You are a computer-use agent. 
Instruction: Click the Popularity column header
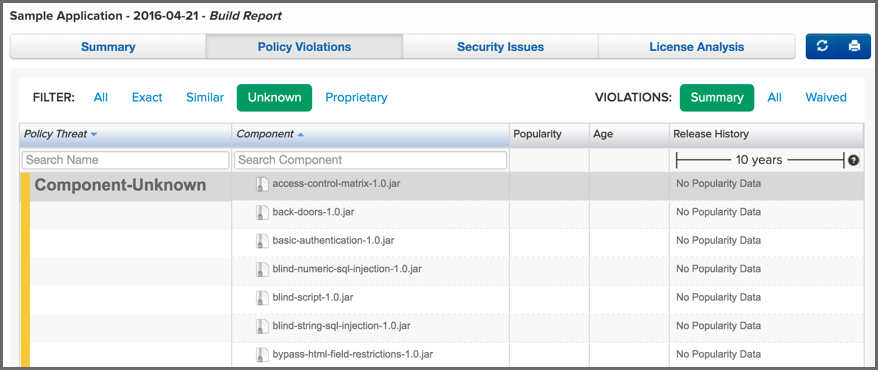click(x=549, y=134)
